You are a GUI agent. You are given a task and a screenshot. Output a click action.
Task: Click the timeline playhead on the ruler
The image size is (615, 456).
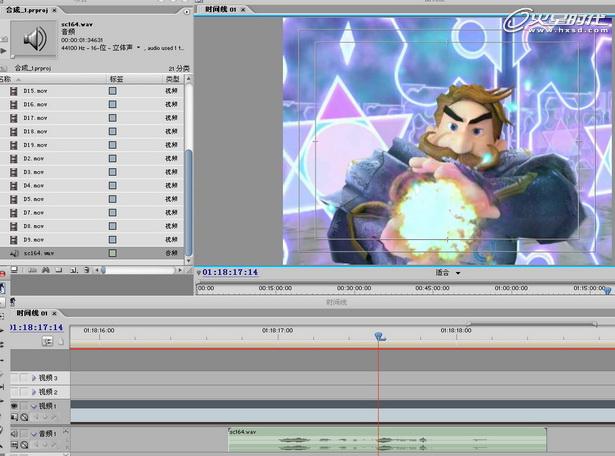(379, 336)
